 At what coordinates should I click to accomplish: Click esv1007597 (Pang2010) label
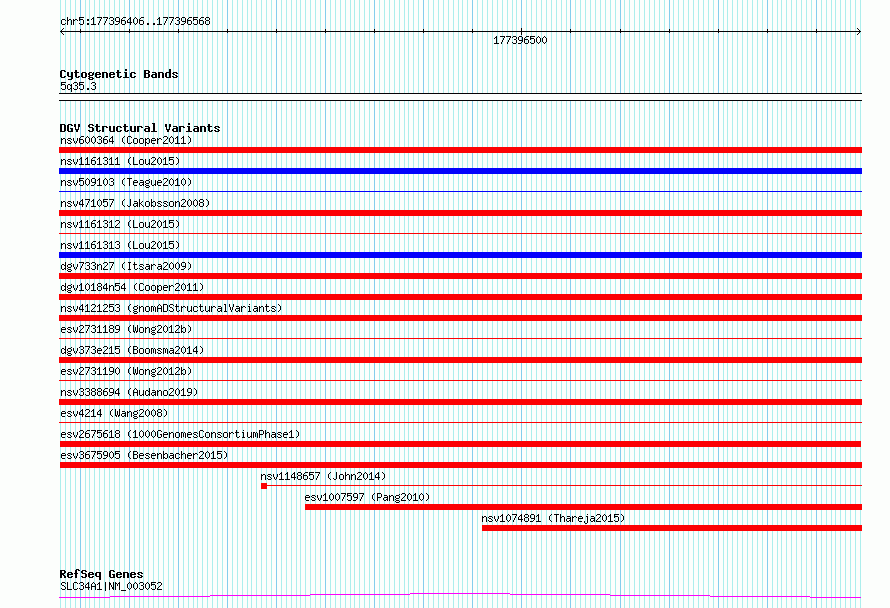[367, 497]
